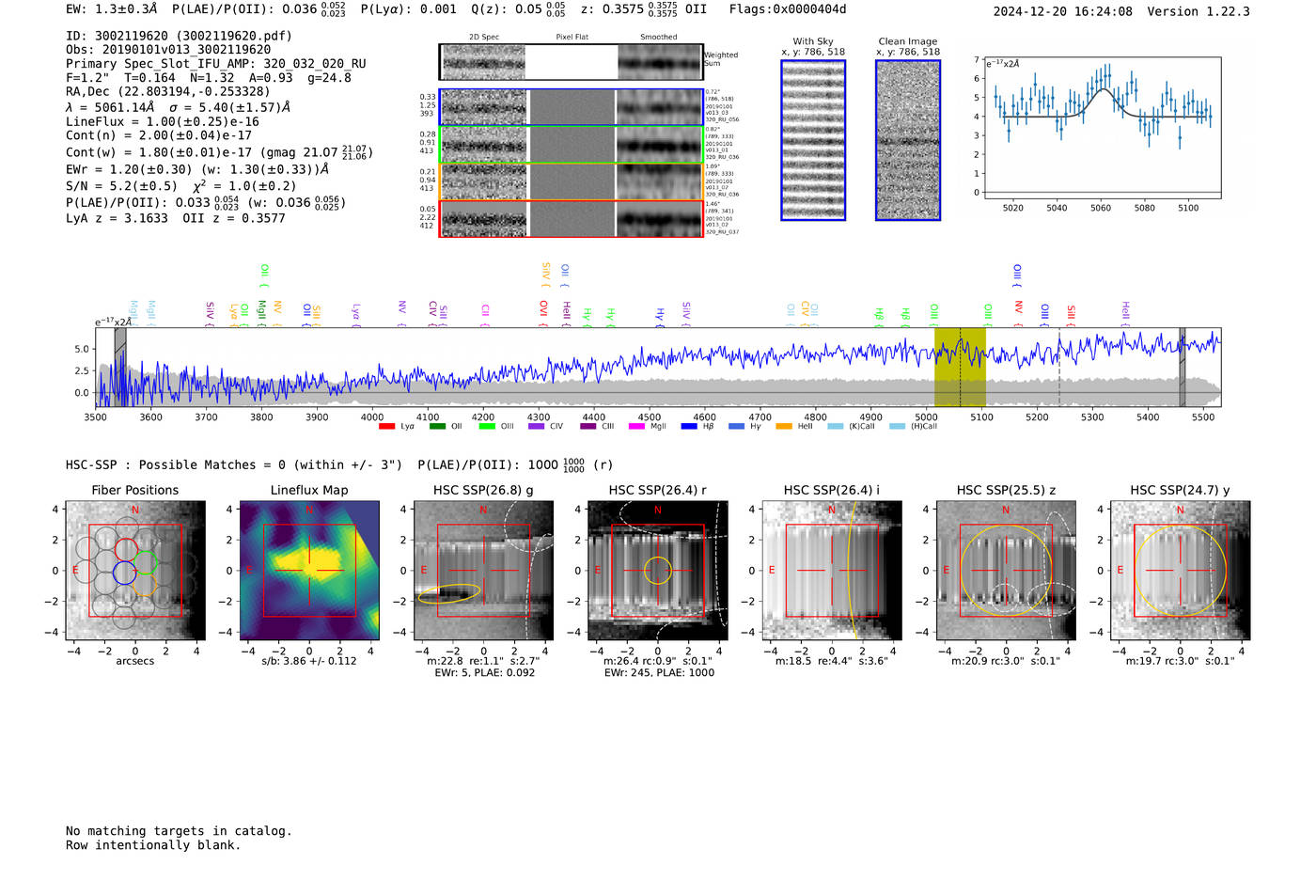Click the yellow ellipse in the g-band image
The width and height of the screenshot is (1316, 896).
(x=449, y=592)
